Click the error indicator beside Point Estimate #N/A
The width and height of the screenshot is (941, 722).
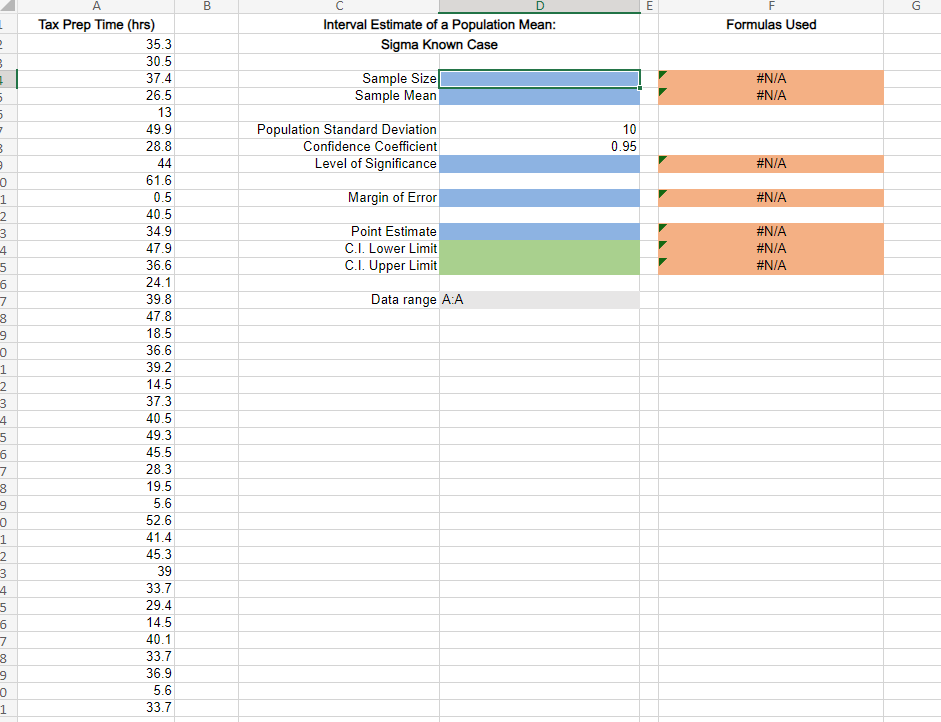coord(661,230)
